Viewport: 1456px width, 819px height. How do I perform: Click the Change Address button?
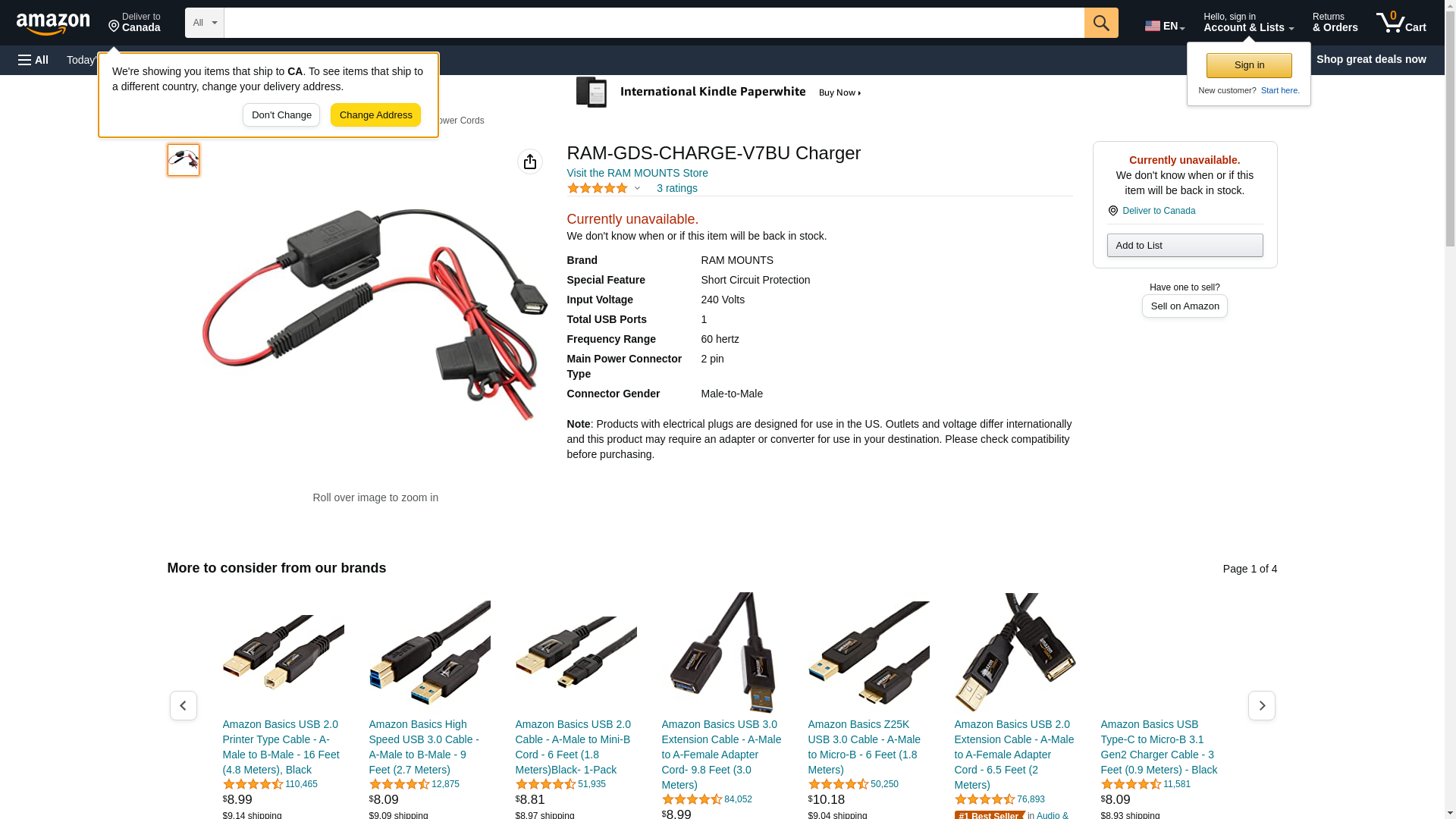(x=376, y=115)
